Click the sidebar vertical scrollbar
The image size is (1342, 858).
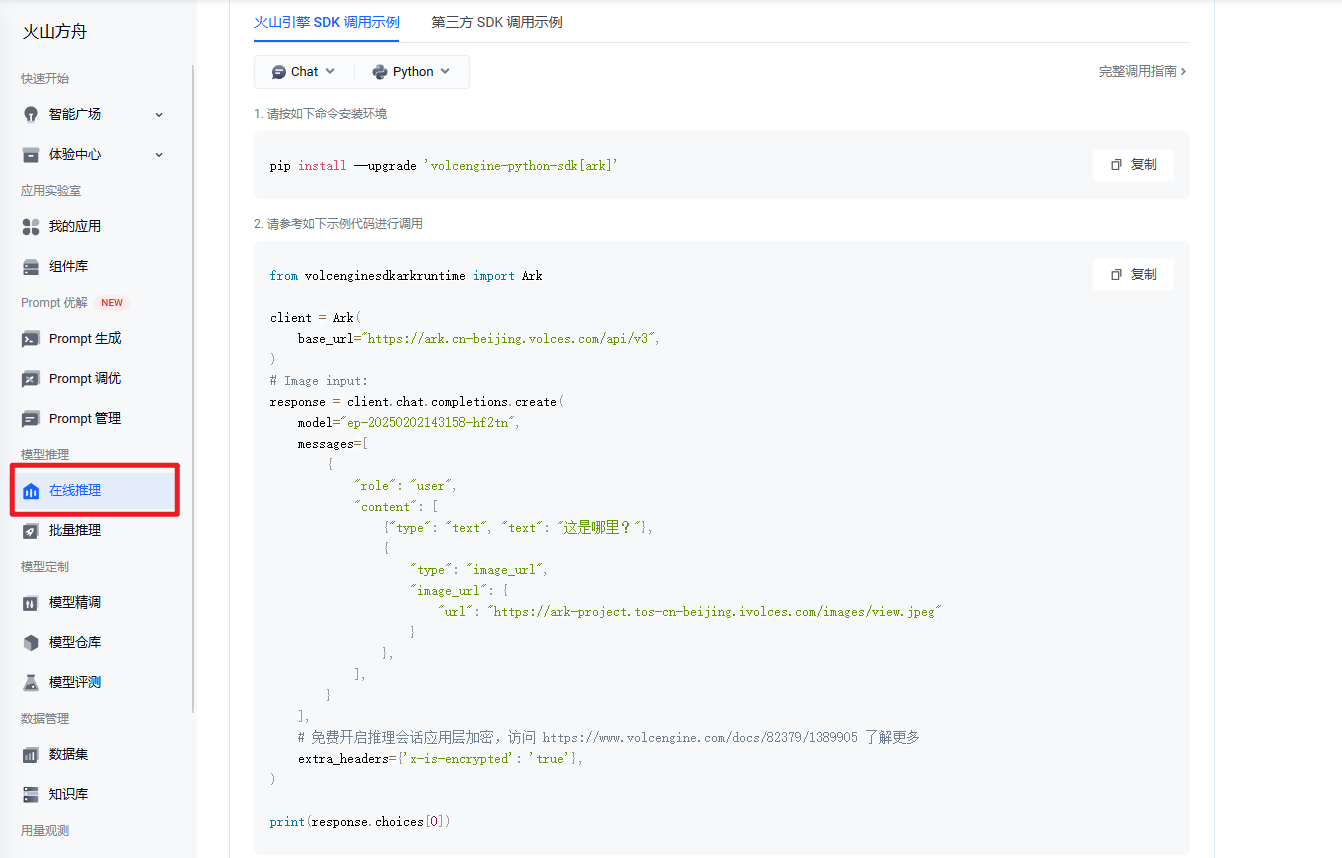point(193,388)
